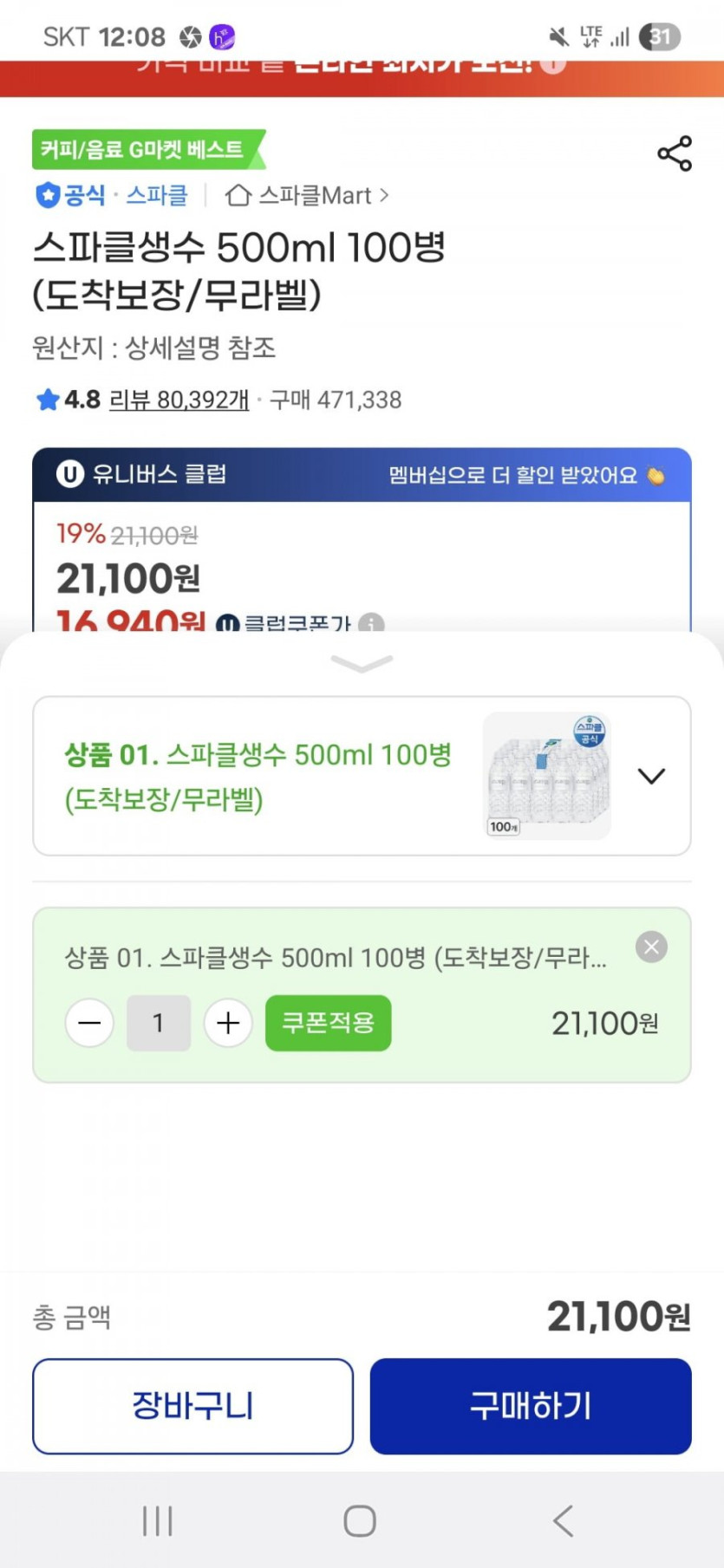Image resolution: width=724 pixels, height=1568 pixels.
Task: Increase quantity with plus button
Action: [228, 1024]
